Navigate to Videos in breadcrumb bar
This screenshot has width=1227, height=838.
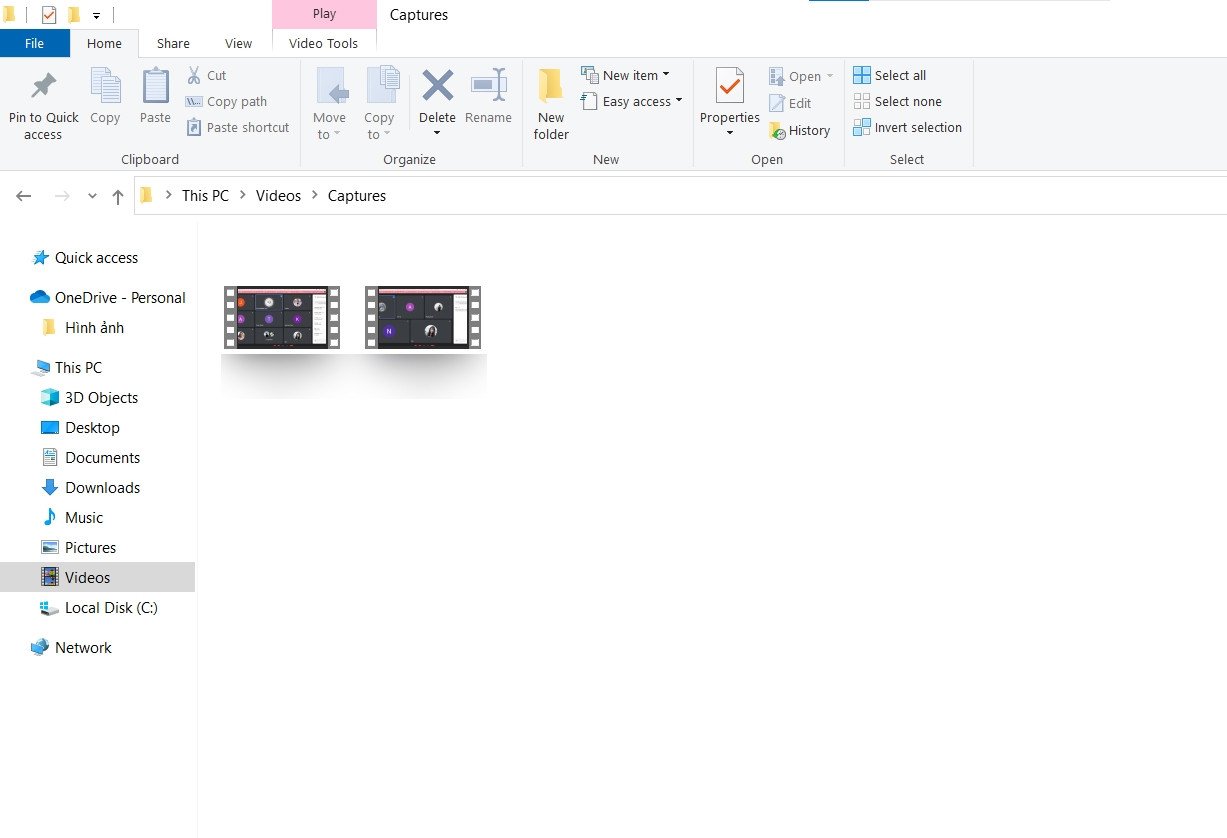278,195
